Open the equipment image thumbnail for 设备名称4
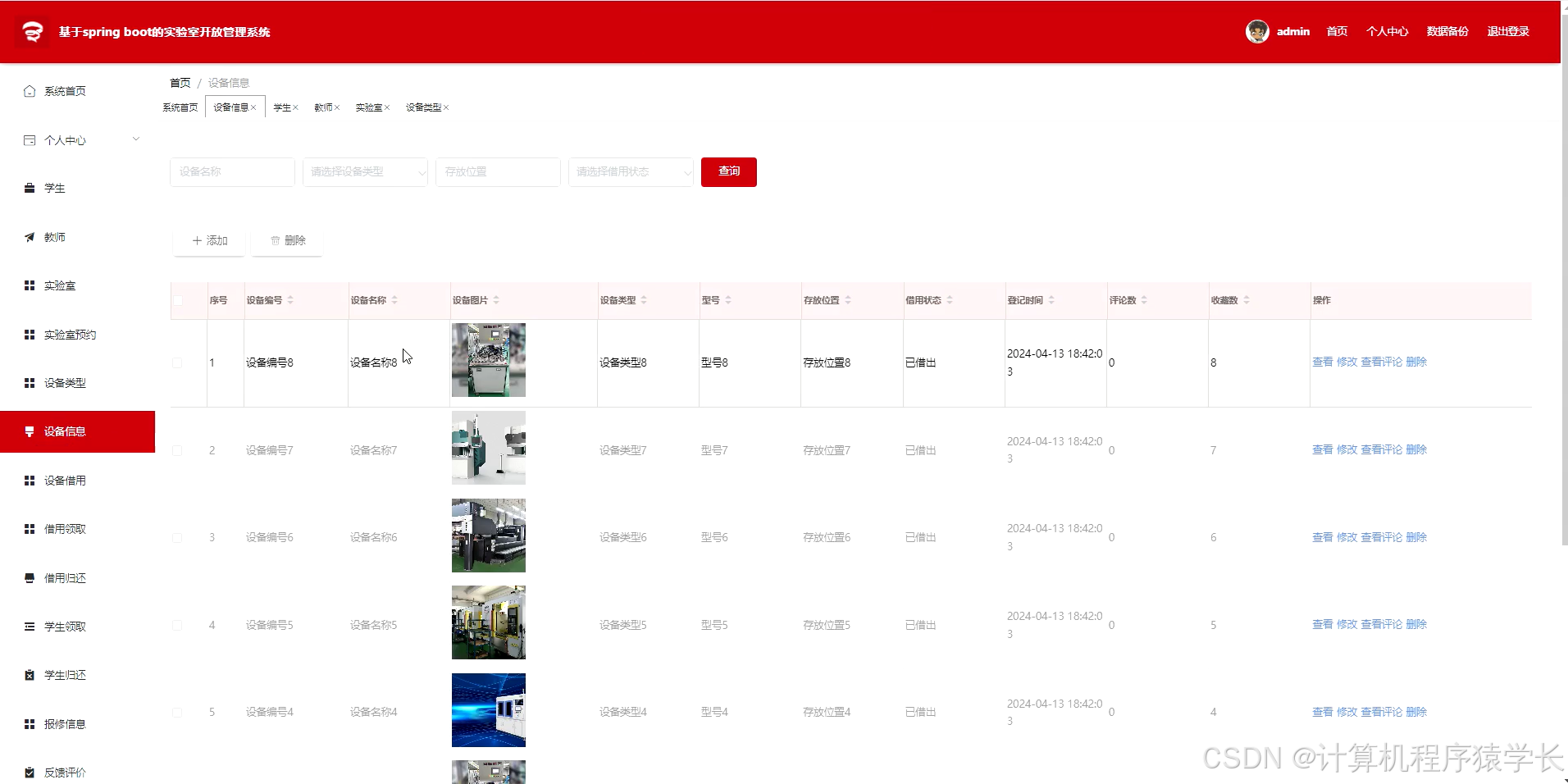Viewport: 1568px width, 784px height. click(488, 710)
